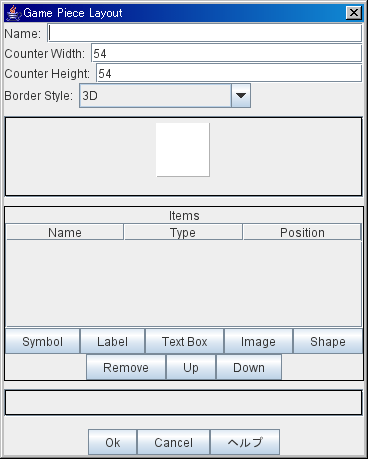Click into the Counter Width field
368x459 pixels.
[227, 53]
